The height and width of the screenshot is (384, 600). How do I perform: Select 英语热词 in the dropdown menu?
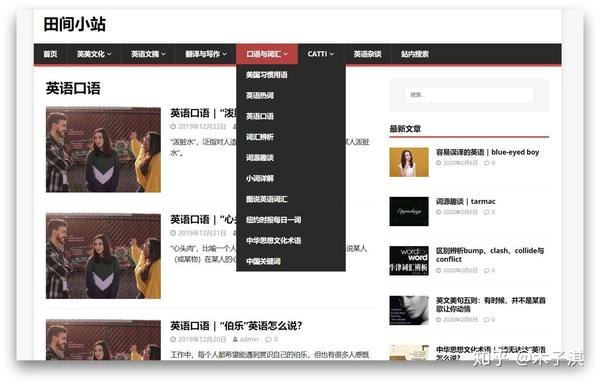point(260,96)
